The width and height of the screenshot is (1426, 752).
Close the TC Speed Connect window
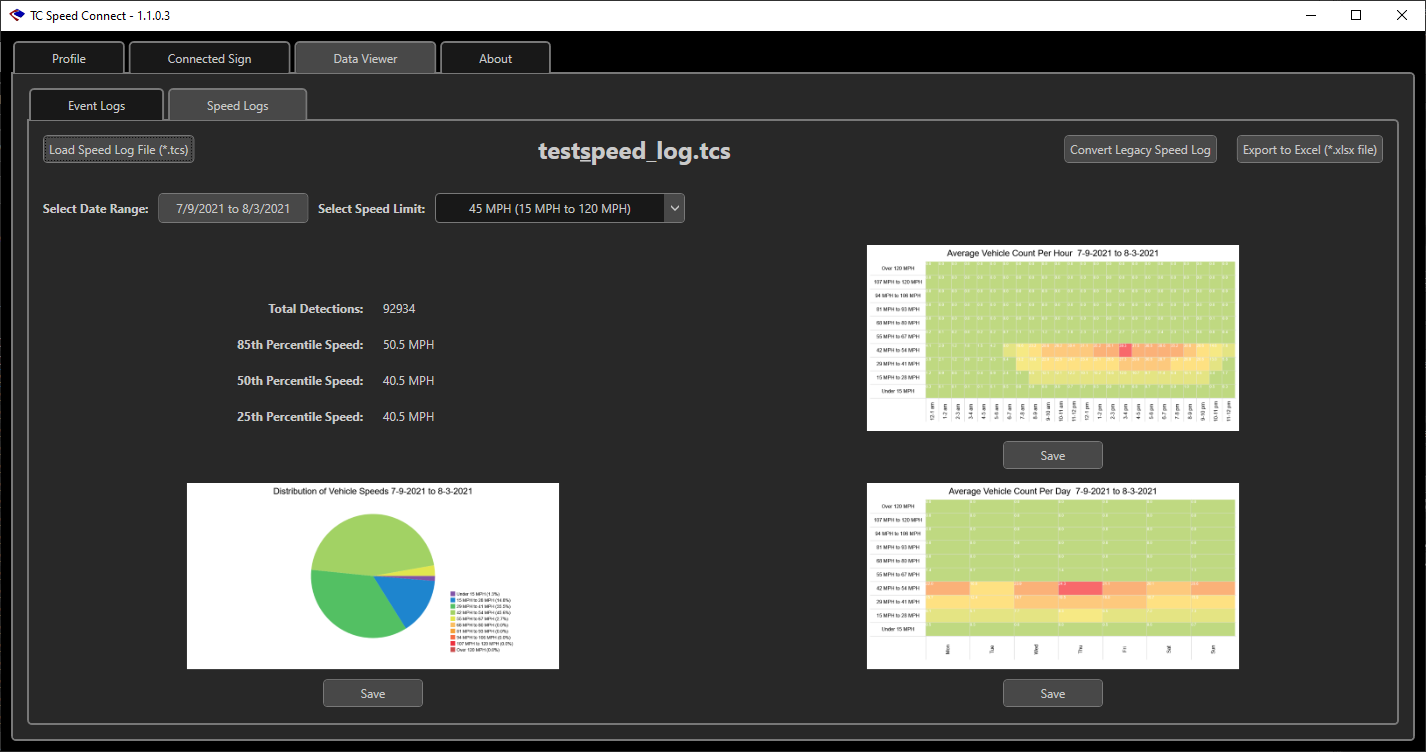coord(1402,15)
